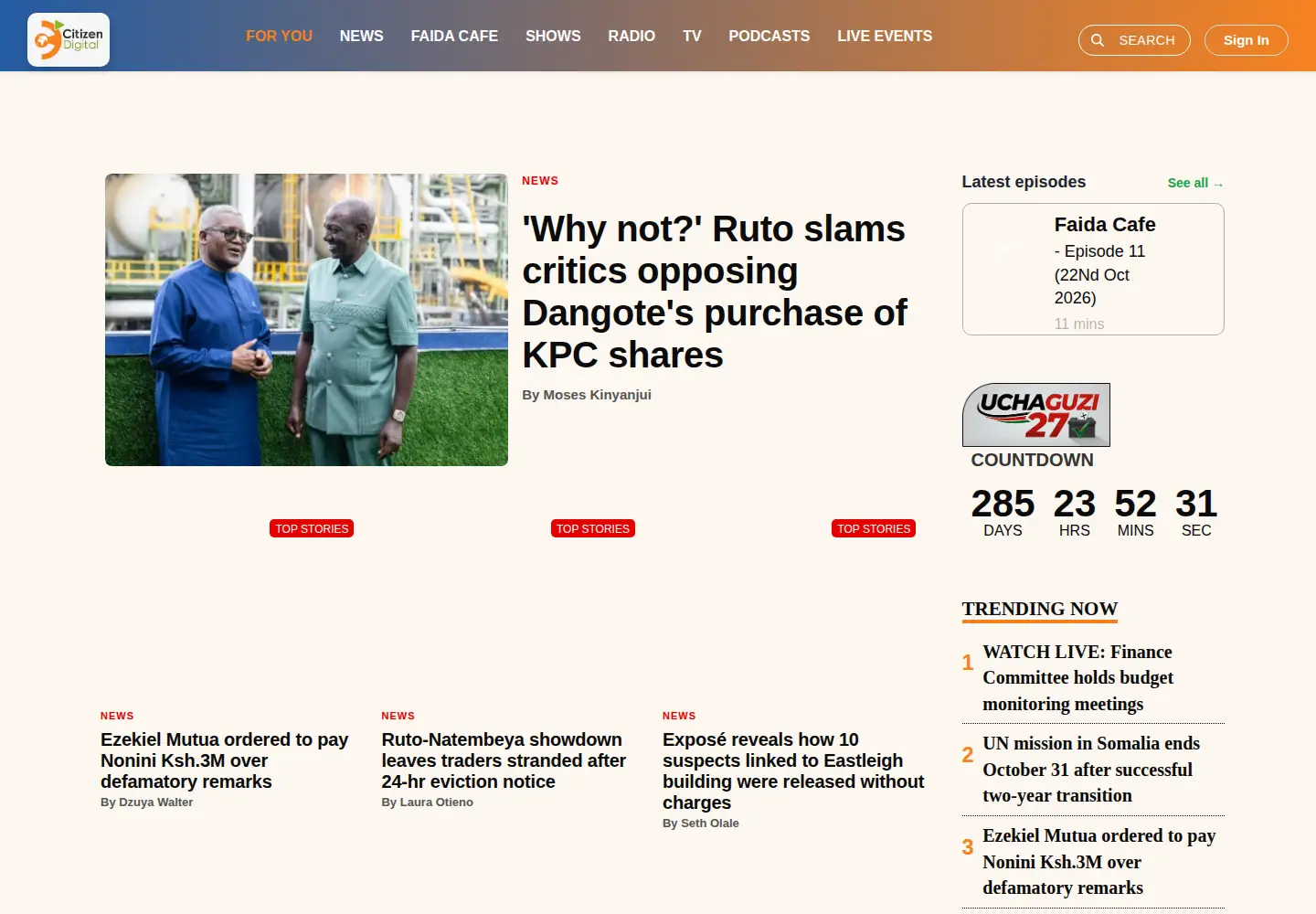The width and height of the screenshot is (1316, 914).
Task: Go to LIVE EVENTS
Action: 885,36
